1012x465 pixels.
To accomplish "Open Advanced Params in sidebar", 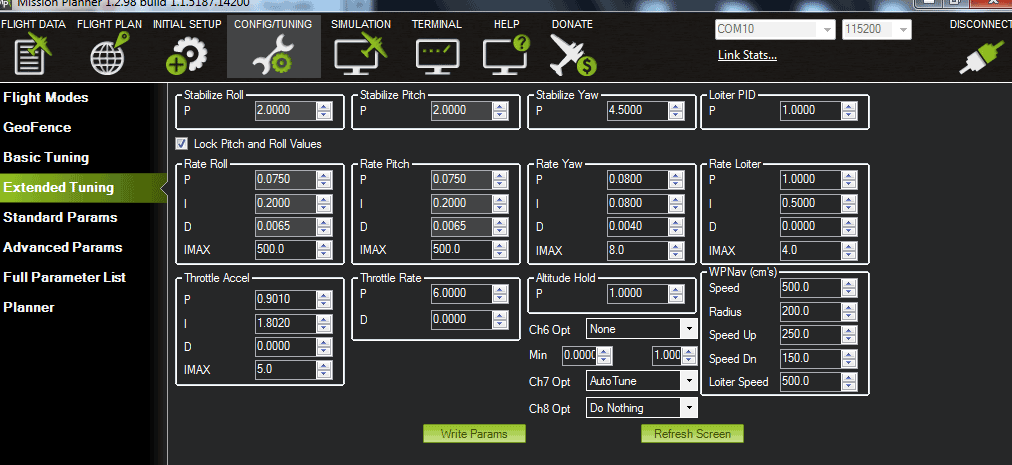I will click(x=62, y=247).
